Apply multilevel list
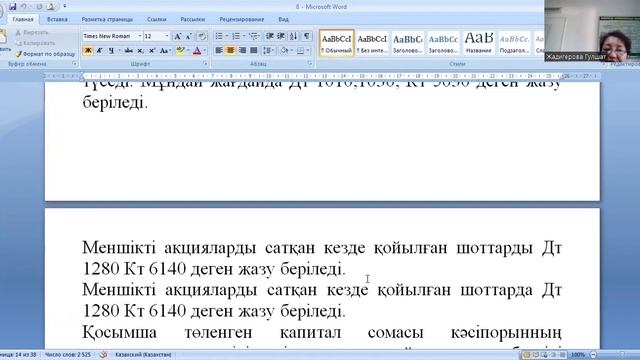This screenshot has width=640, height=360. pos(254,36)
